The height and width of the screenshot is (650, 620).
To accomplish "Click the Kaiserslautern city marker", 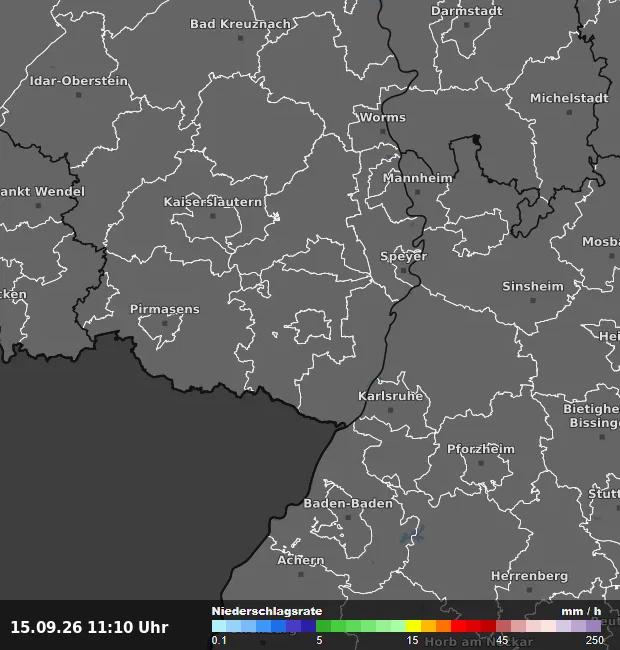I will point(213,216).
